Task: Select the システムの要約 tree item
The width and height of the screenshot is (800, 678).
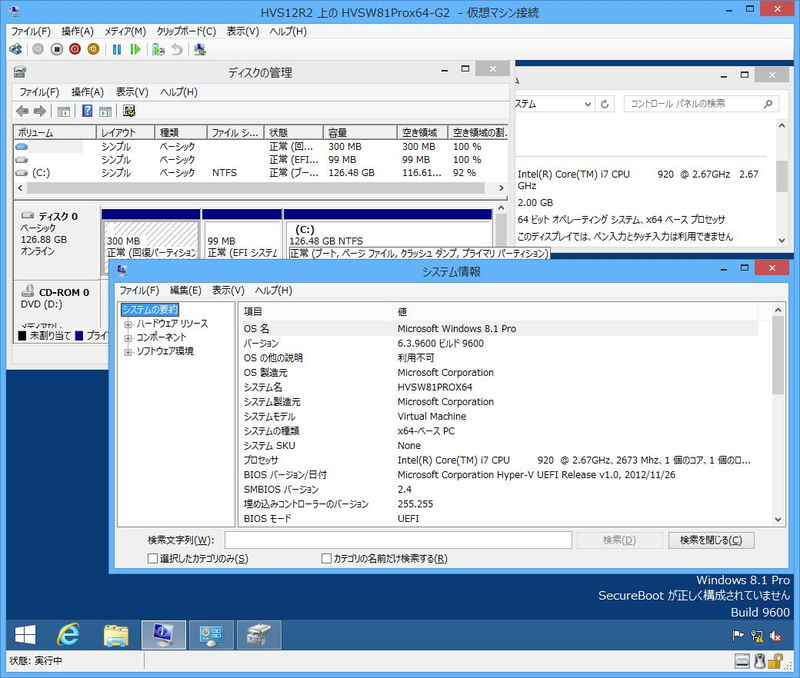Action: point(150,310)
